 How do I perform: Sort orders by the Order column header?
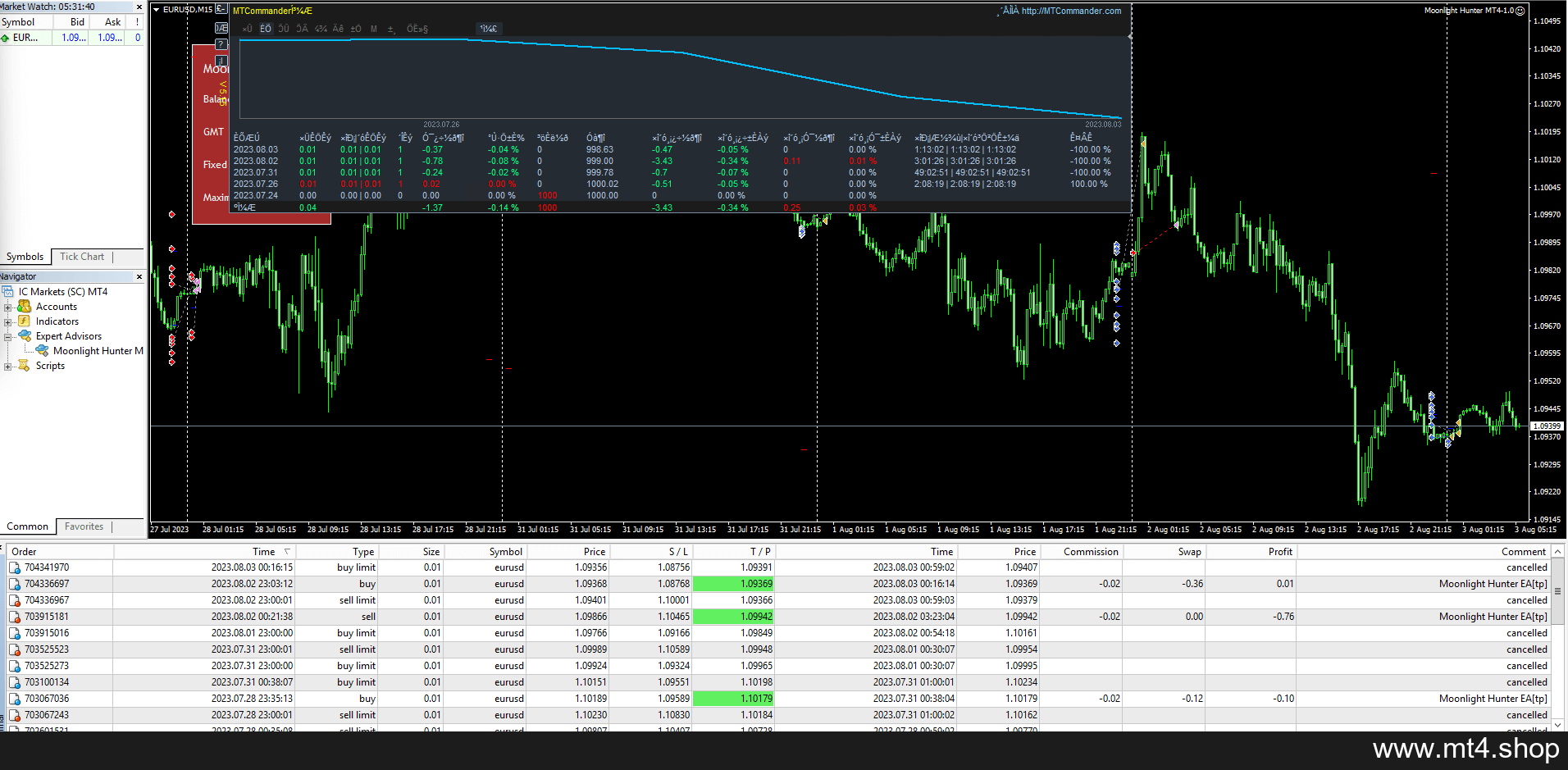61,552
